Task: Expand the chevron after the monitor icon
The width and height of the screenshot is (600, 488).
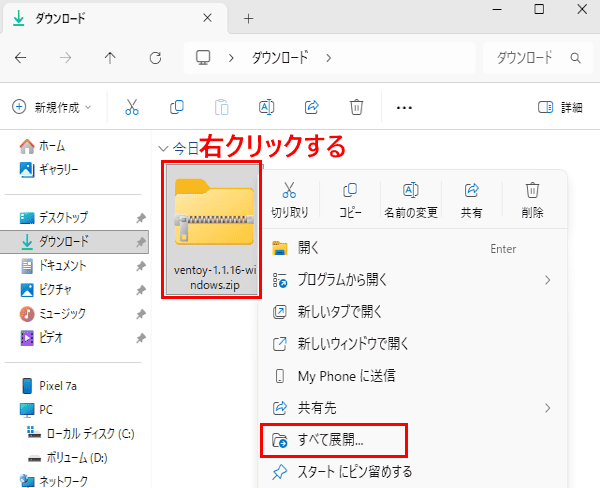Action: pyautogui.click(x=231, y=58)
